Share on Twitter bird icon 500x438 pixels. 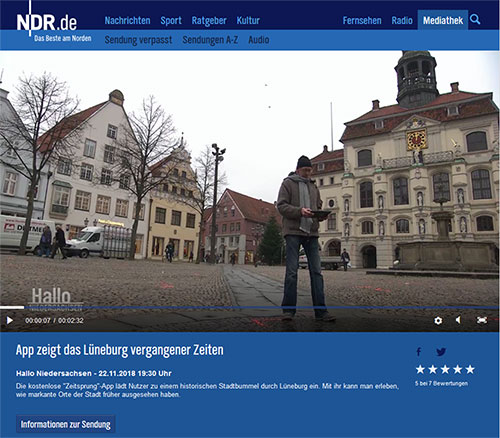441,351
